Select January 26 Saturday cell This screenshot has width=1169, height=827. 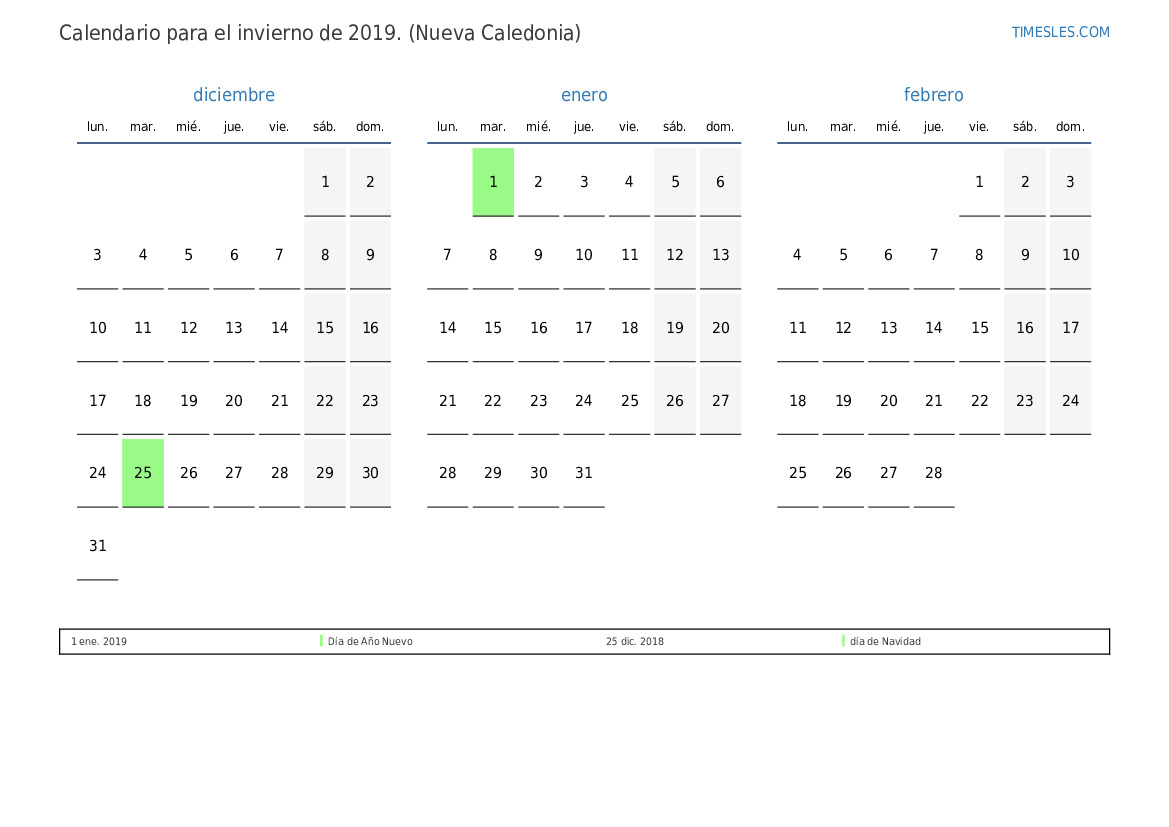pos(675,400)
